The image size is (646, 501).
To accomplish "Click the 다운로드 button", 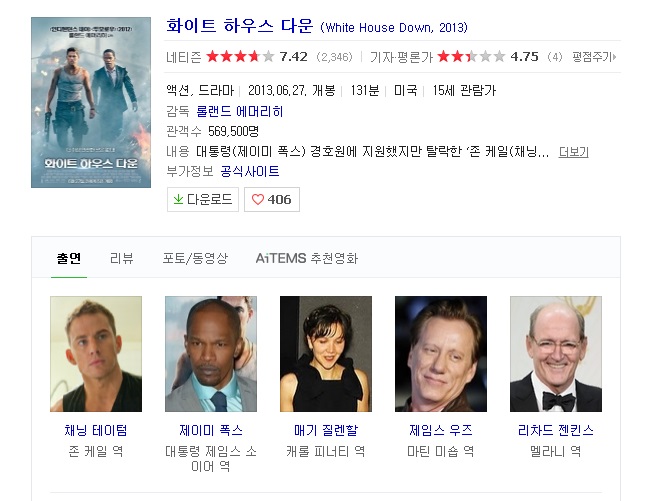I will coord(203,199).
